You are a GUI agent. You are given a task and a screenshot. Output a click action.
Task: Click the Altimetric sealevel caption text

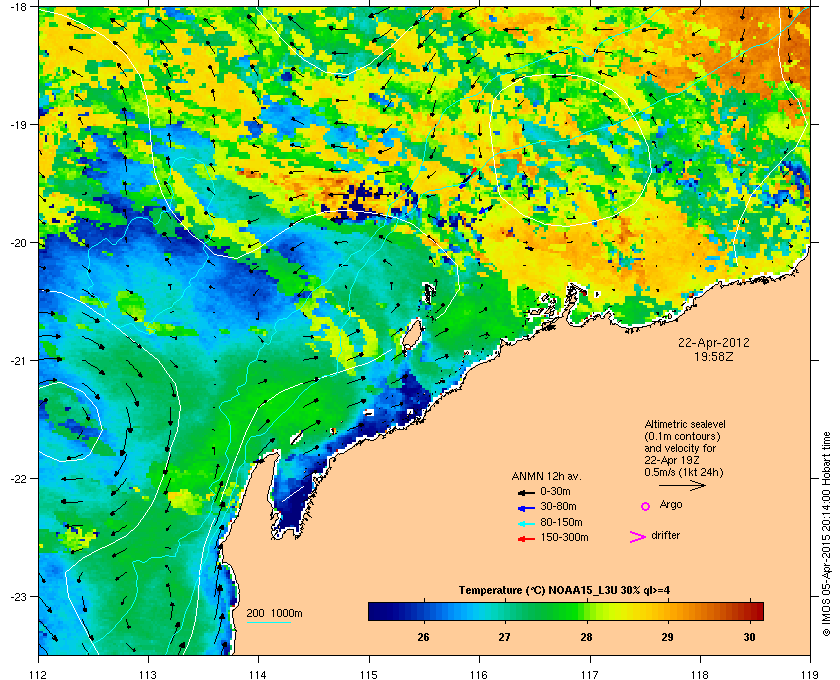click(685, 423)
